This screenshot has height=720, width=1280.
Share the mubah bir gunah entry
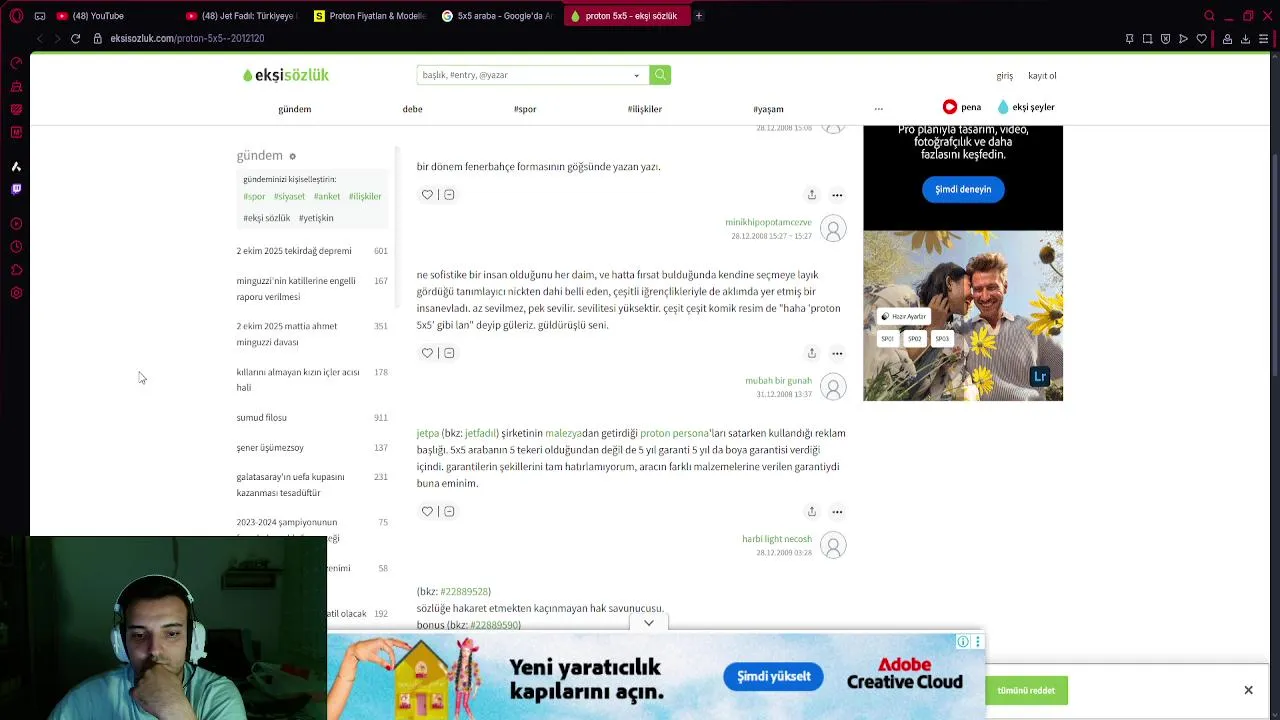812,511
